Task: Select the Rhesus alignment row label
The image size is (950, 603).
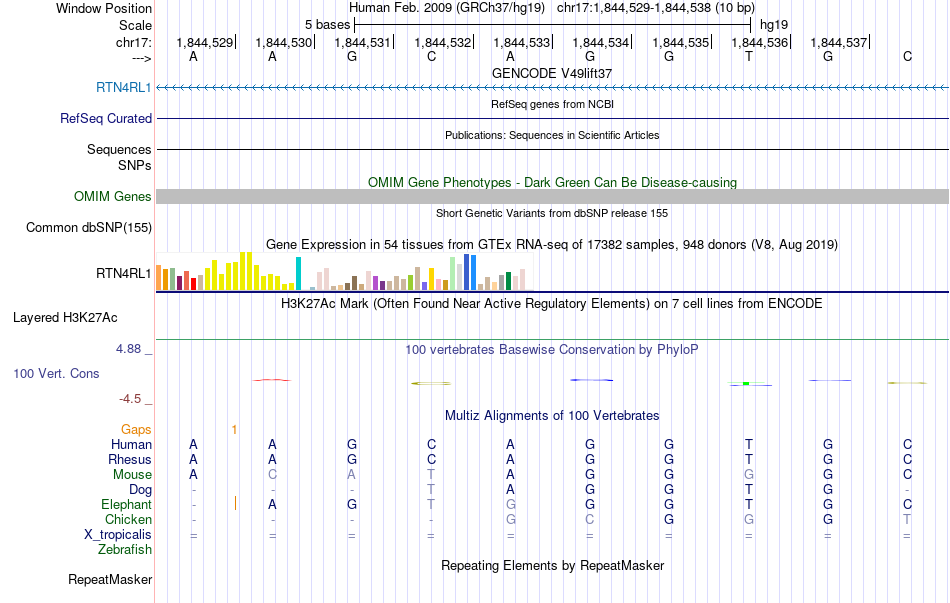Action: 130,459
